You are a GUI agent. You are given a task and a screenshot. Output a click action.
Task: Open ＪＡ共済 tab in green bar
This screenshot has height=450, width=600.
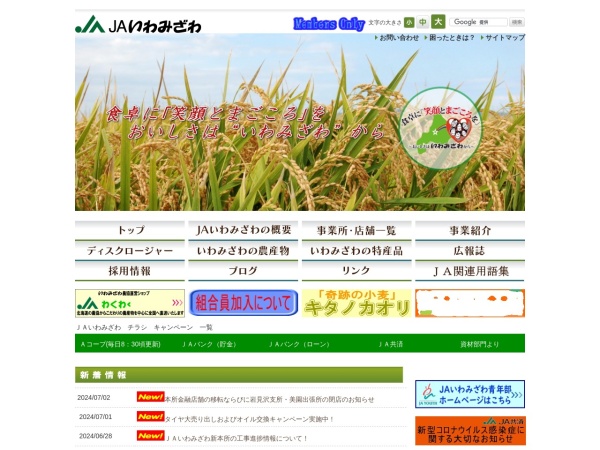[390, 344]
